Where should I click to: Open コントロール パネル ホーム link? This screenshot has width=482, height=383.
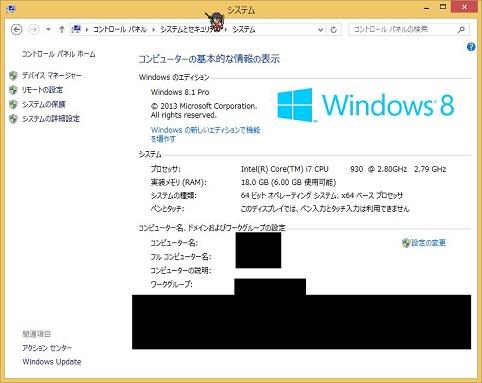(x=59, y=54)
